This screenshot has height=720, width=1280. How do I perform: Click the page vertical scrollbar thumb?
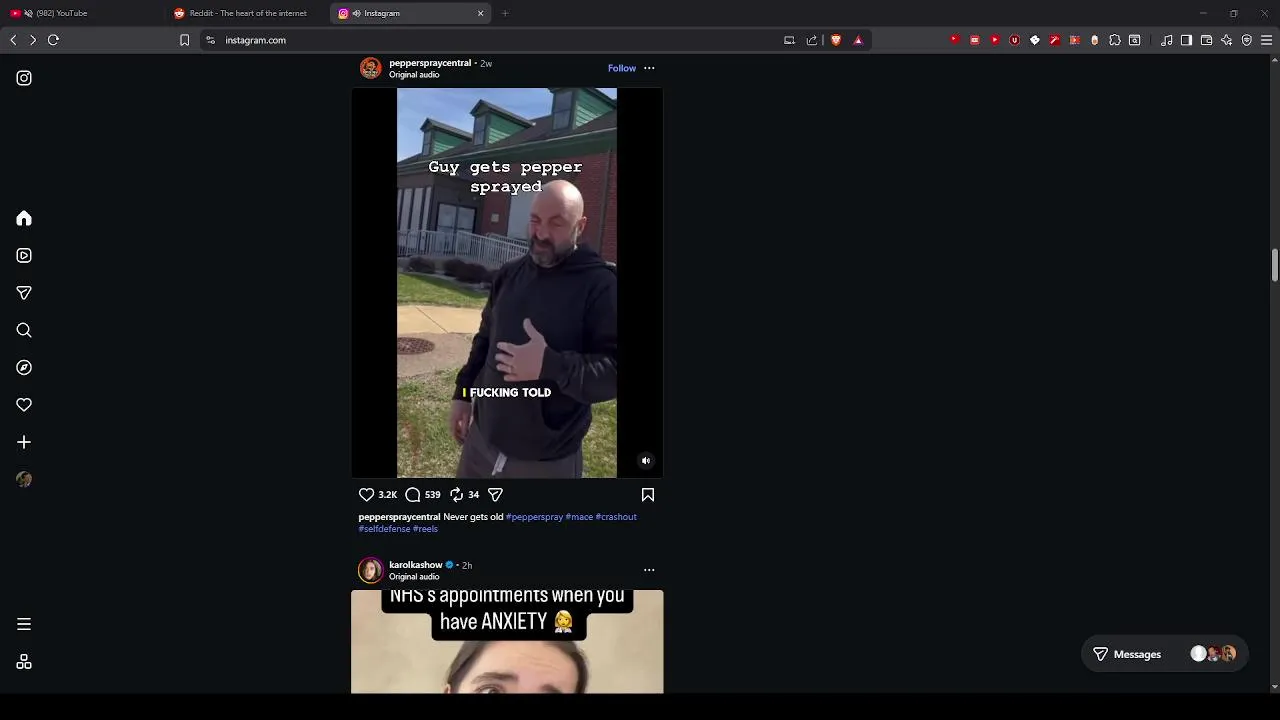coord(1275,265)
